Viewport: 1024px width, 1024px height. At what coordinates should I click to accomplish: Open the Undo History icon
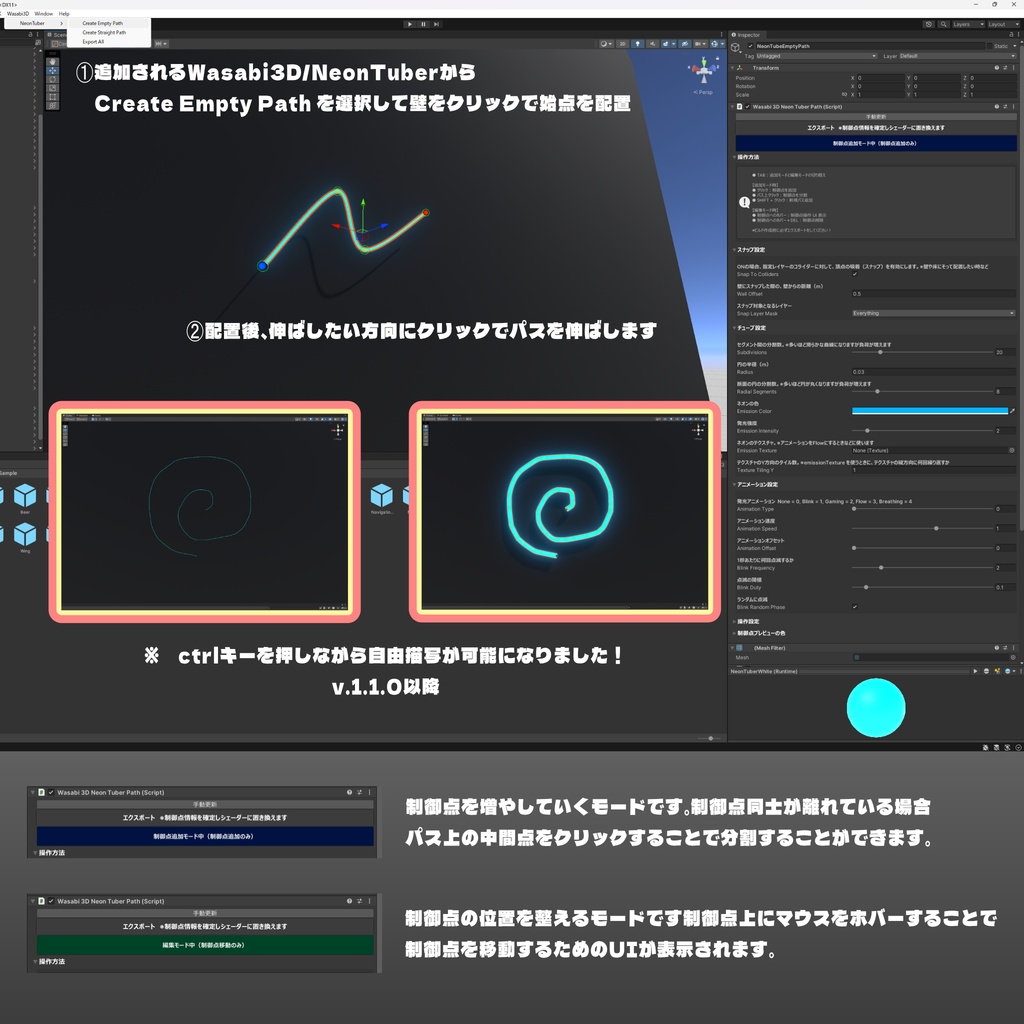point(929,24)
